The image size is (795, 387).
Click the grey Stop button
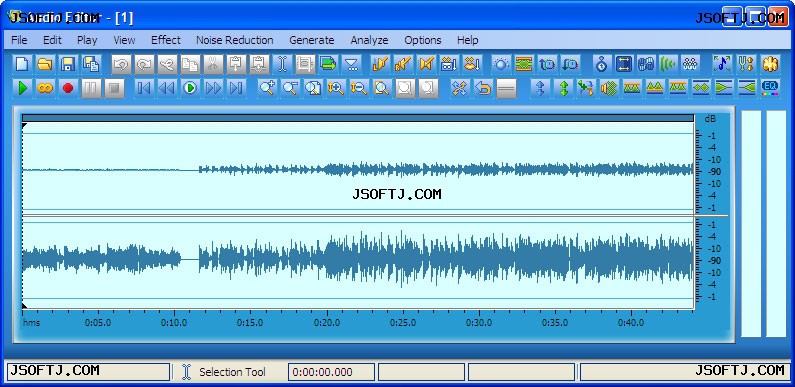[115, 88]
